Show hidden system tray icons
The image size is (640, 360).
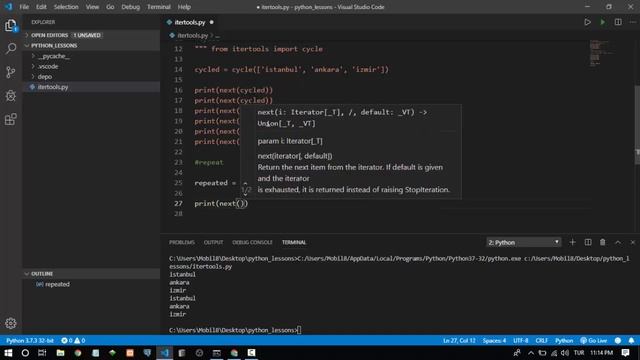[531, 353]
